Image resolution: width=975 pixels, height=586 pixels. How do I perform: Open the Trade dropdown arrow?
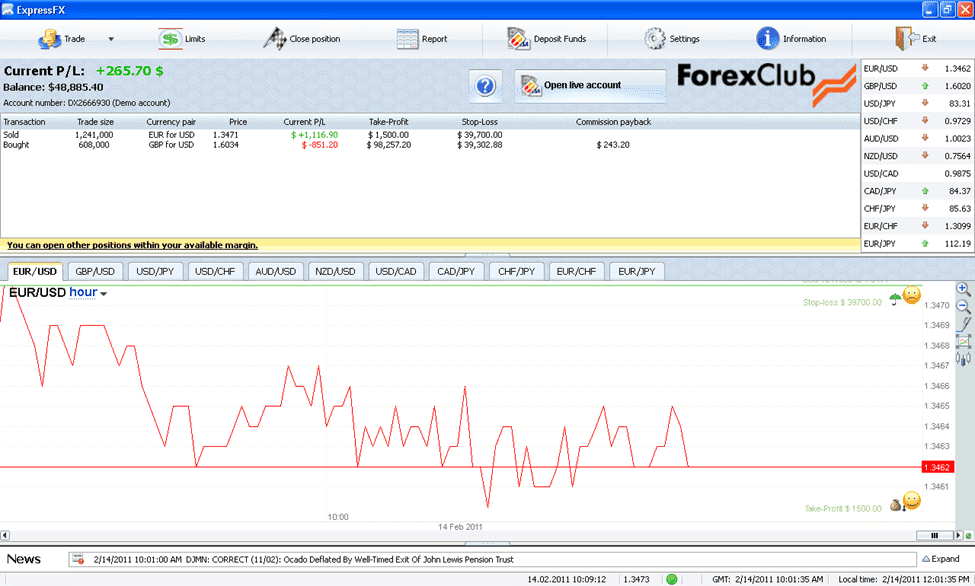[x=111, y=39]
